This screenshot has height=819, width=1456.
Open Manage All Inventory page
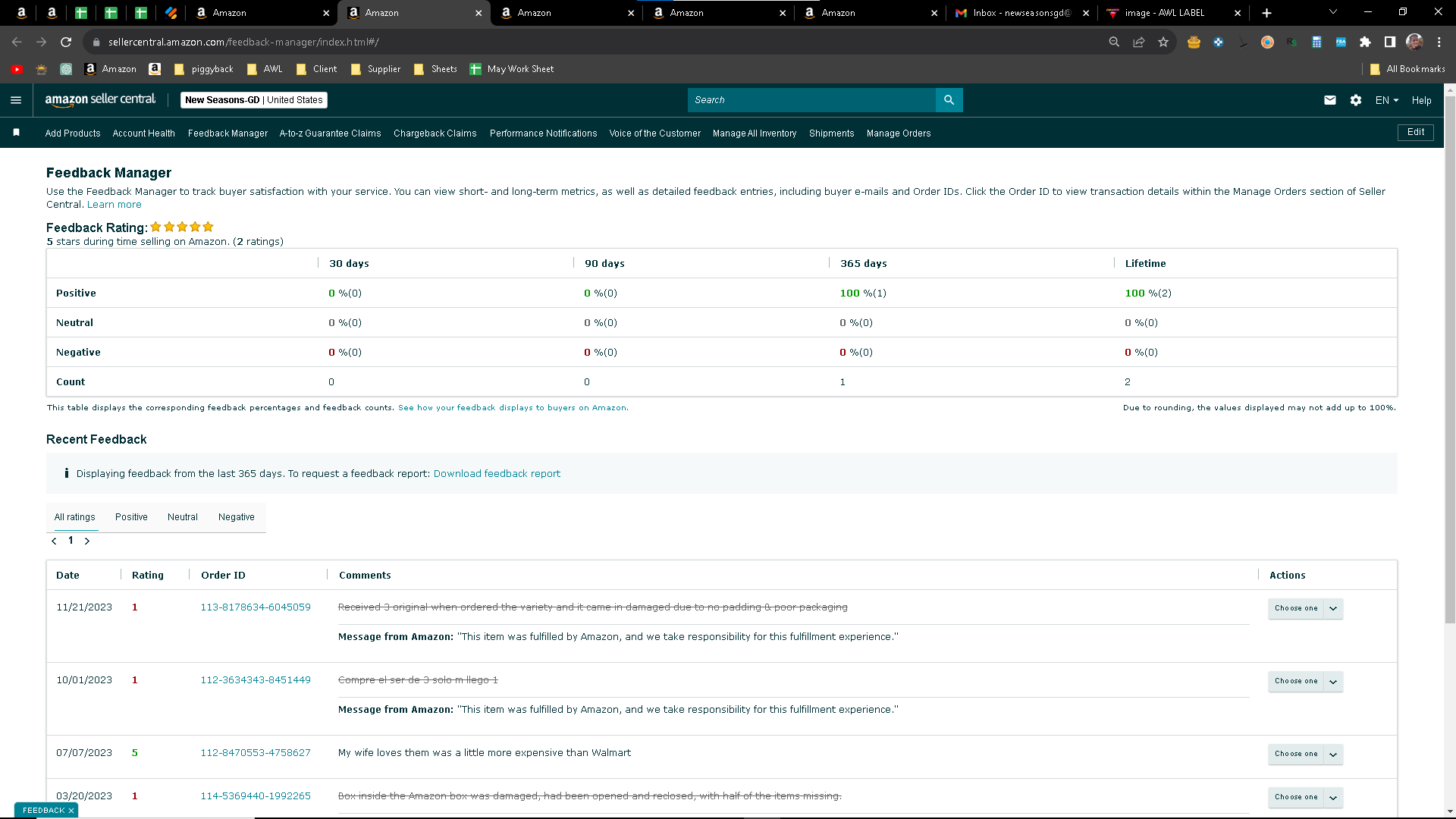pos(755,133)
